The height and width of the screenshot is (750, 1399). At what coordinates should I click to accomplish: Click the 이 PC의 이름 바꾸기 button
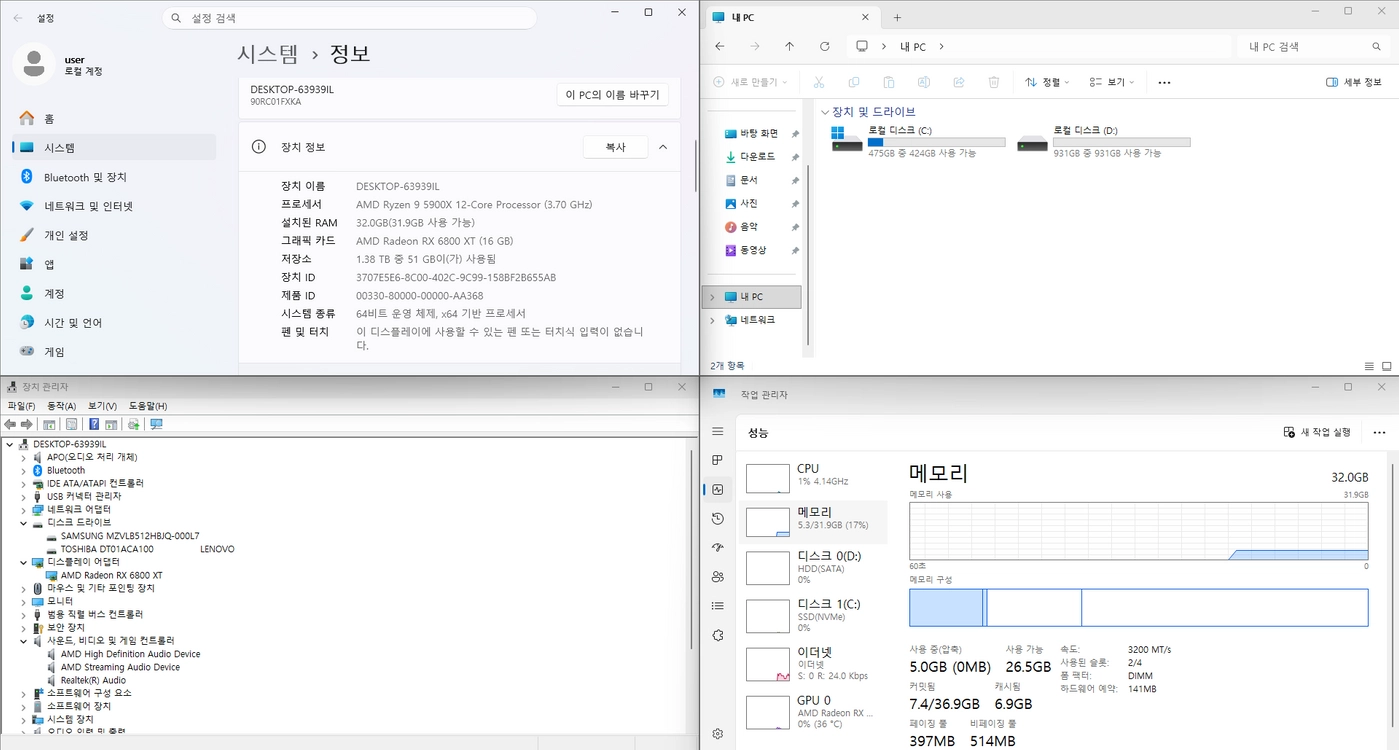pos(612,95)
